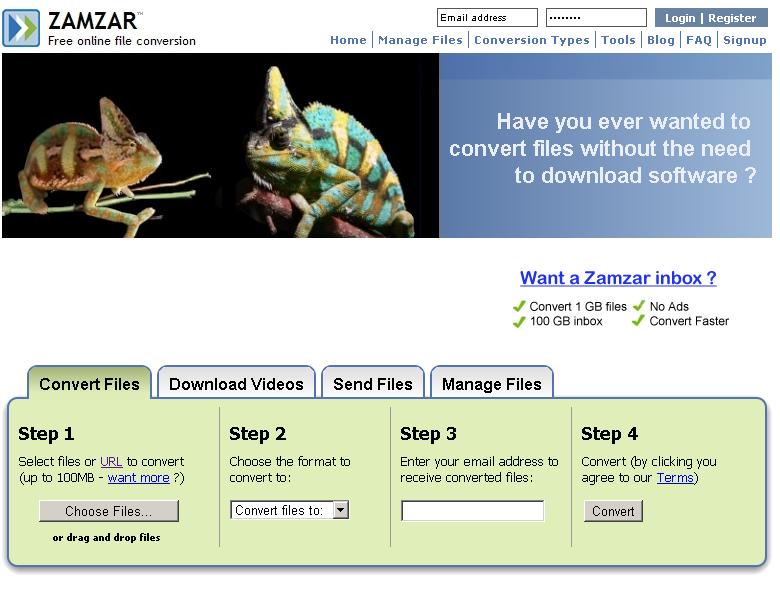The height and width of the screenshot is (589, 780).
Task: Click the Step 4 heading
Action: click(x=609, y=434)
